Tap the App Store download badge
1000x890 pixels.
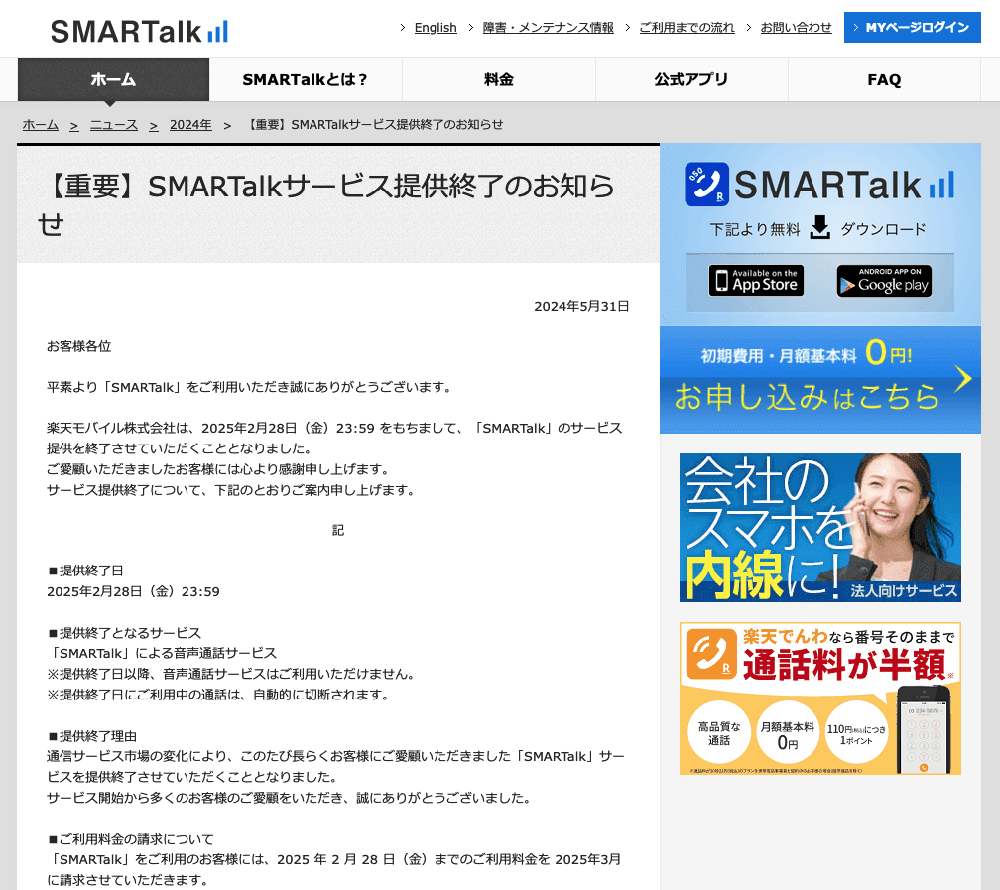pos(755,281)
